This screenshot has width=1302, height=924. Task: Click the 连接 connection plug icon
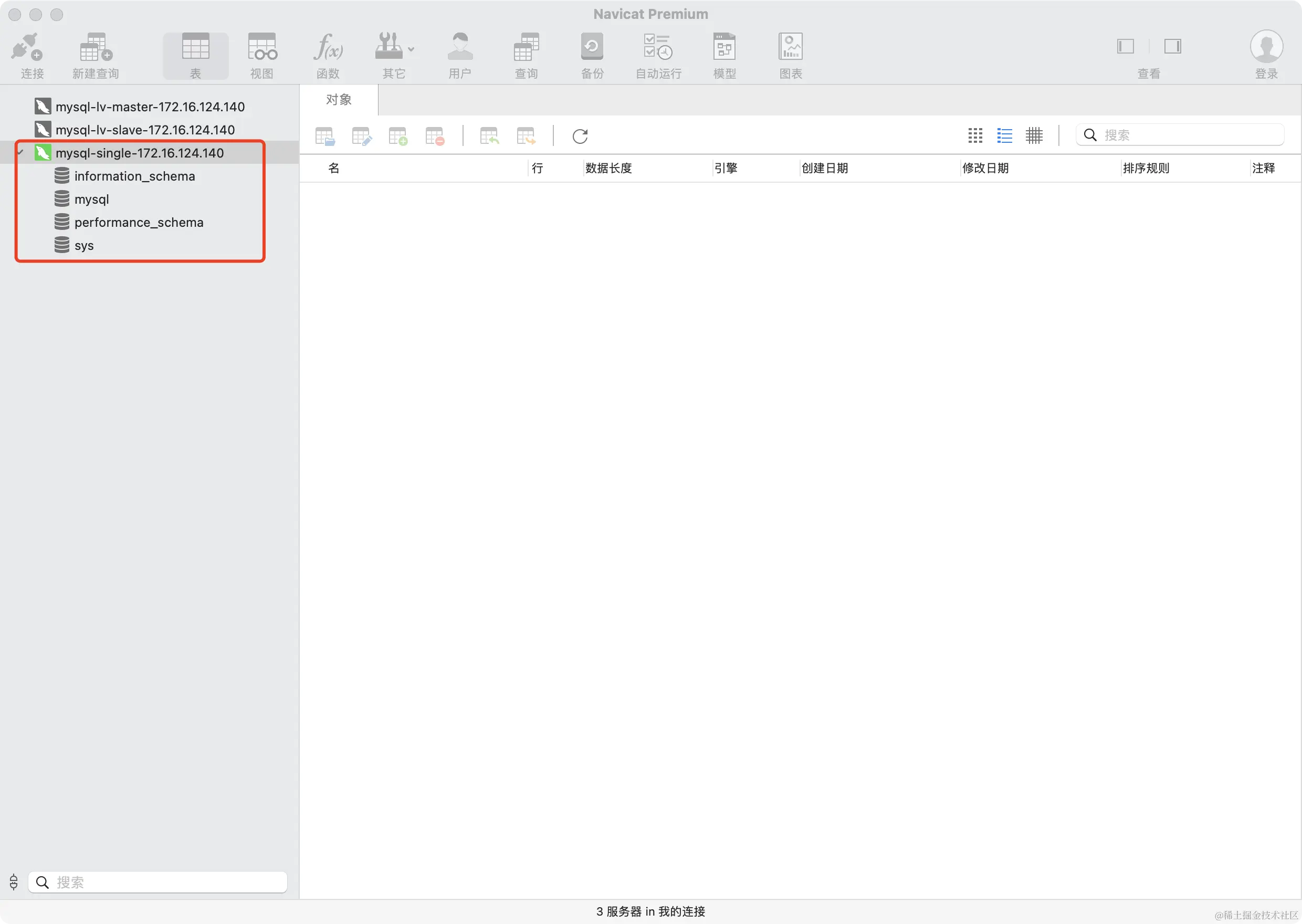pyautogui.click(x=26, y=47)
